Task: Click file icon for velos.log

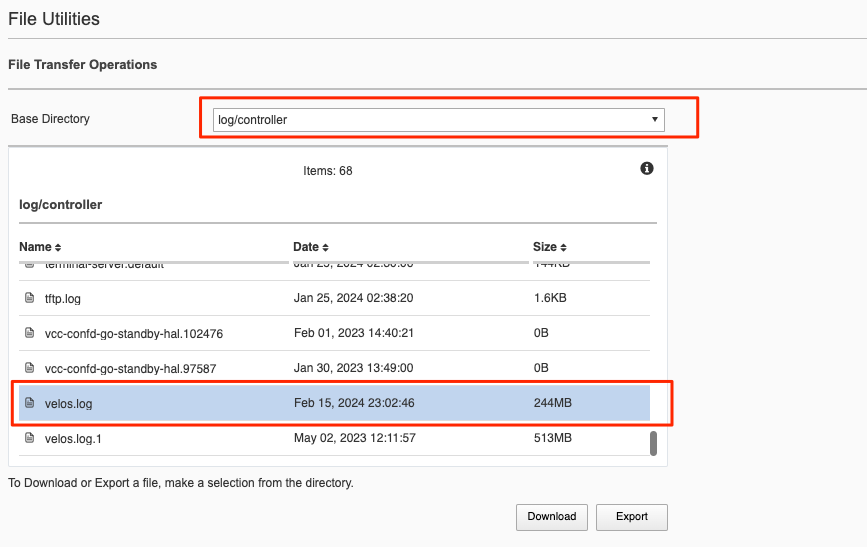Action: click(x=30, y=403)
